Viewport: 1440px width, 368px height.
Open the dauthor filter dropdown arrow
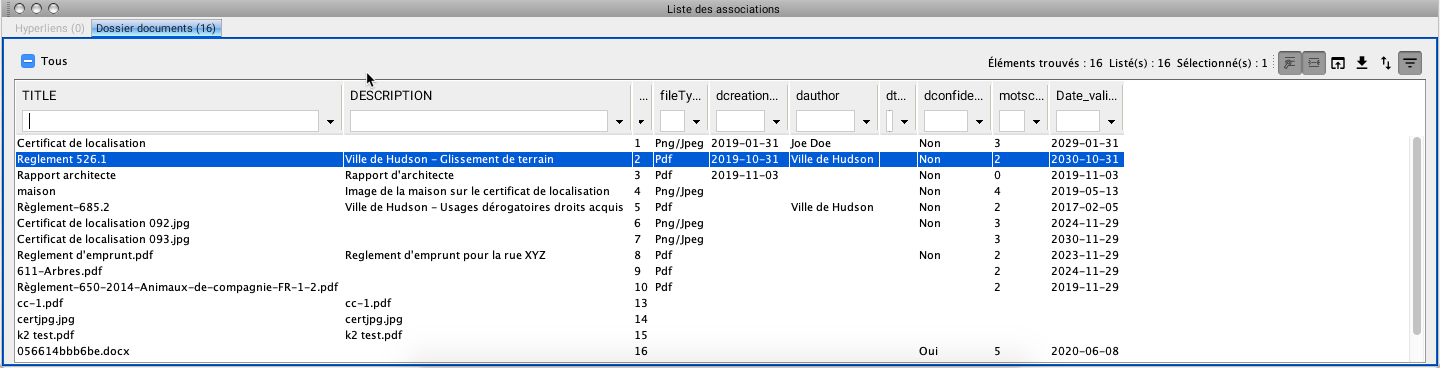point(865,121)
